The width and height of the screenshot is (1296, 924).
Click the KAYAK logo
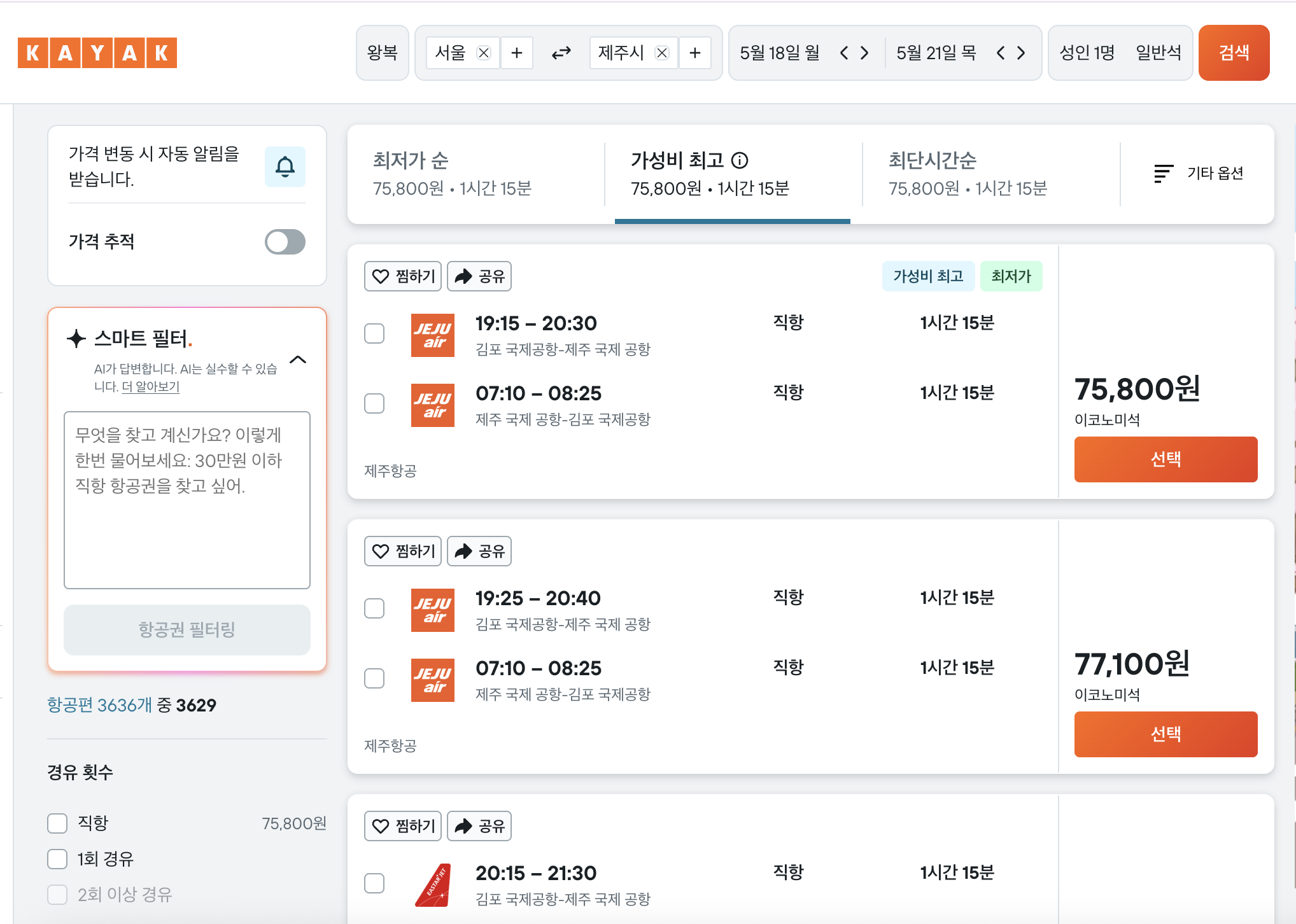[97, 53]
